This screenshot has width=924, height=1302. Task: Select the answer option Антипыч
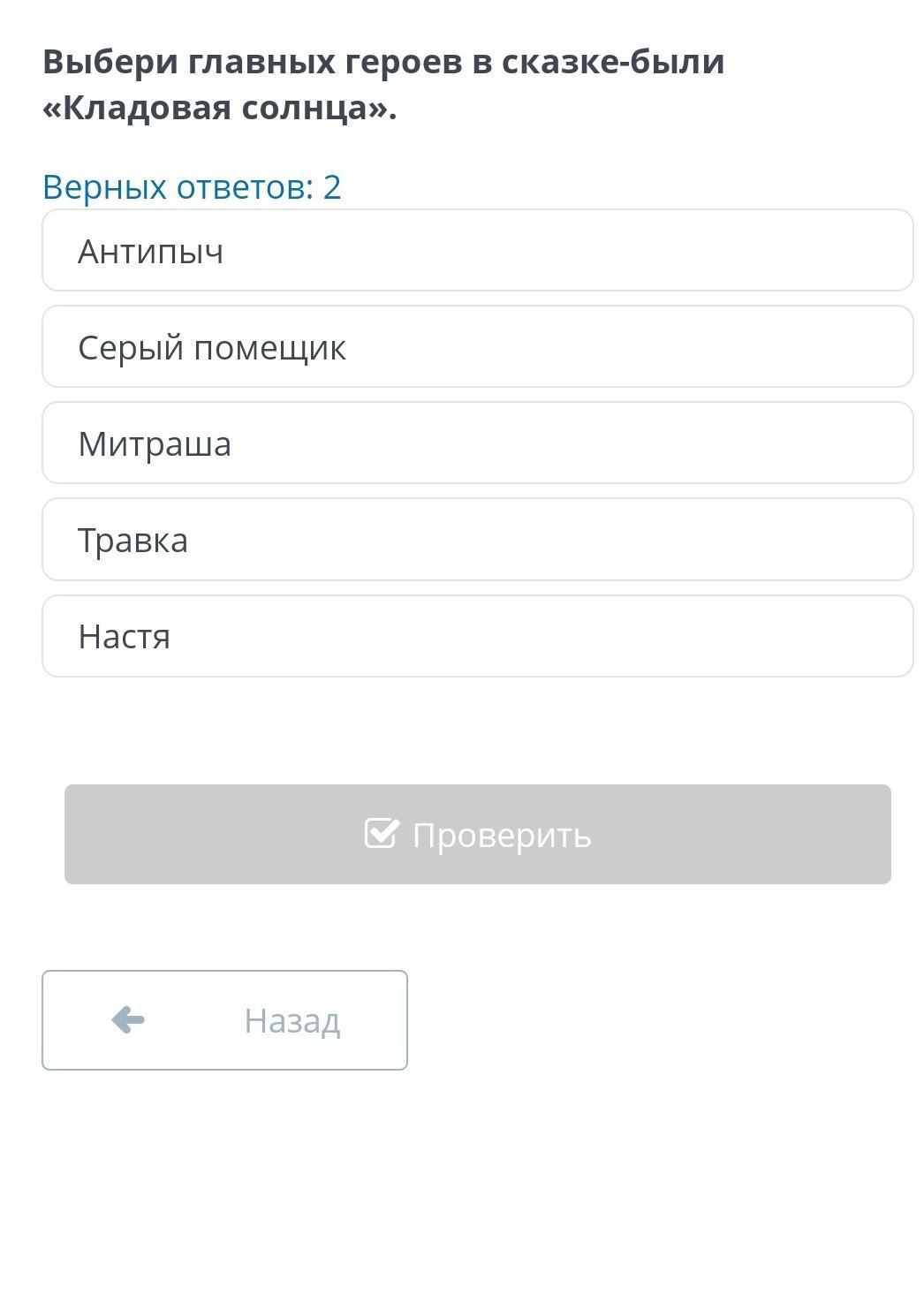click(x=477, y=250)
